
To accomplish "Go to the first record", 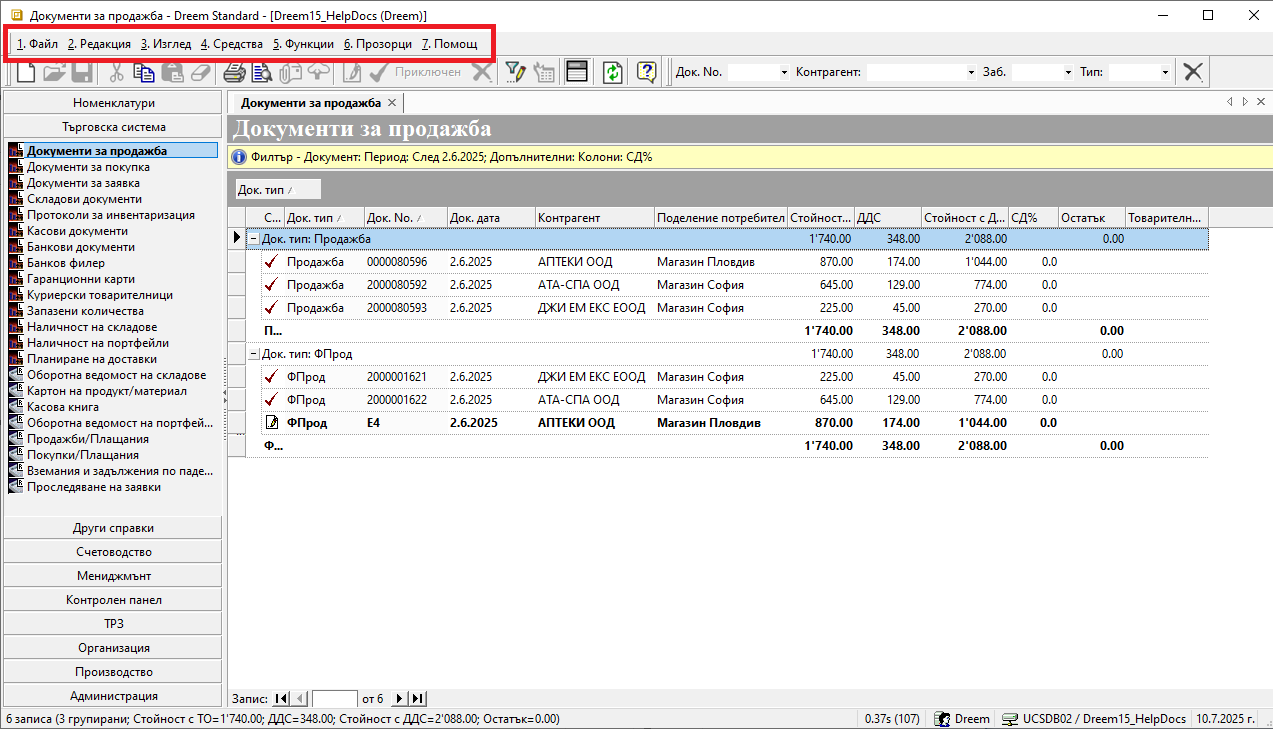I will pyautogui.click(x=279, y=699).
